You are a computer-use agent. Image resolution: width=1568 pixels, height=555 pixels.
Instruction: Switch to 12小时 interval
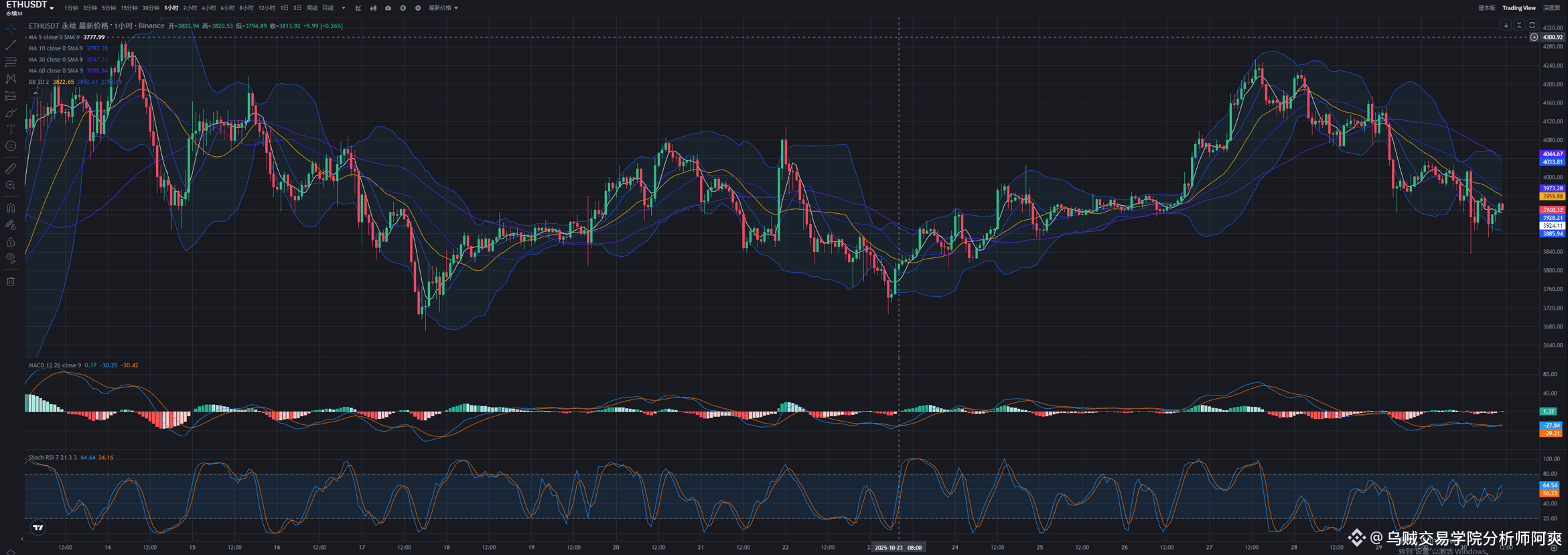pyautogui.click(x=267, y=8)
